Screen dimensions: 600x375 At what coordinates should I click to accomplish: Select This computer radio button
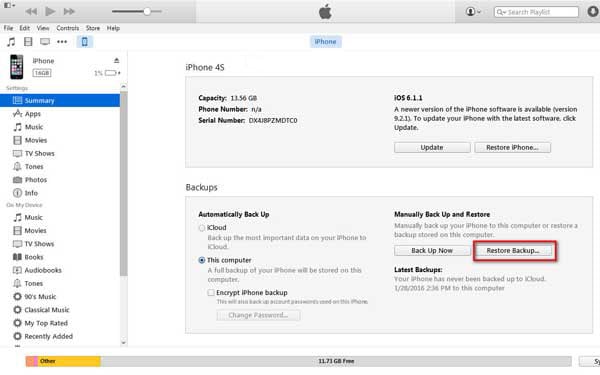point(202,260)
